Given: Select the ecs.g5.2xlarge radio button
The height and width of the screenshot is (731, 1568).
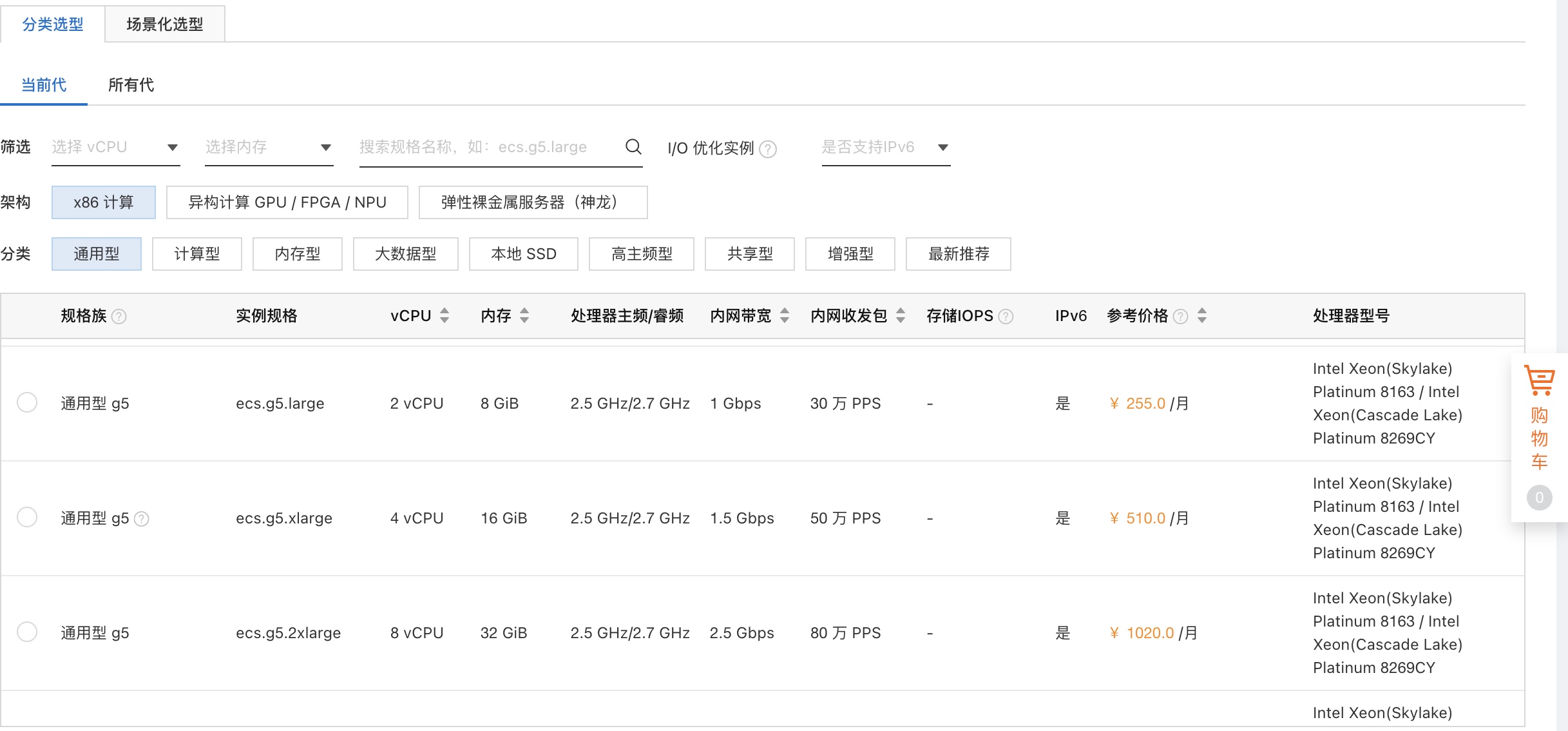Looking at the screenshot, I should point(27,632).
